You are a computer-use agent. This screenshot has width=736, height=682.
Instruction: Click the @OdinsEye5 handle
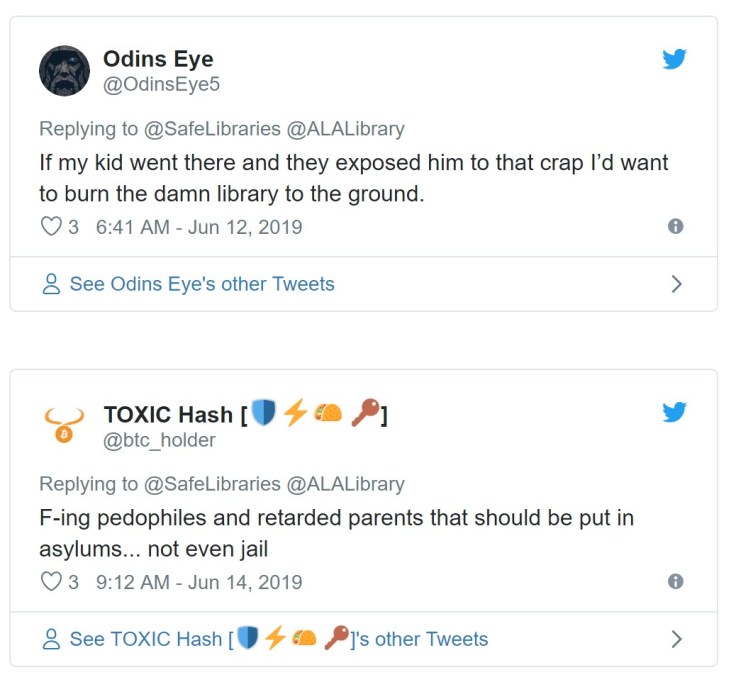coord(161,85)
